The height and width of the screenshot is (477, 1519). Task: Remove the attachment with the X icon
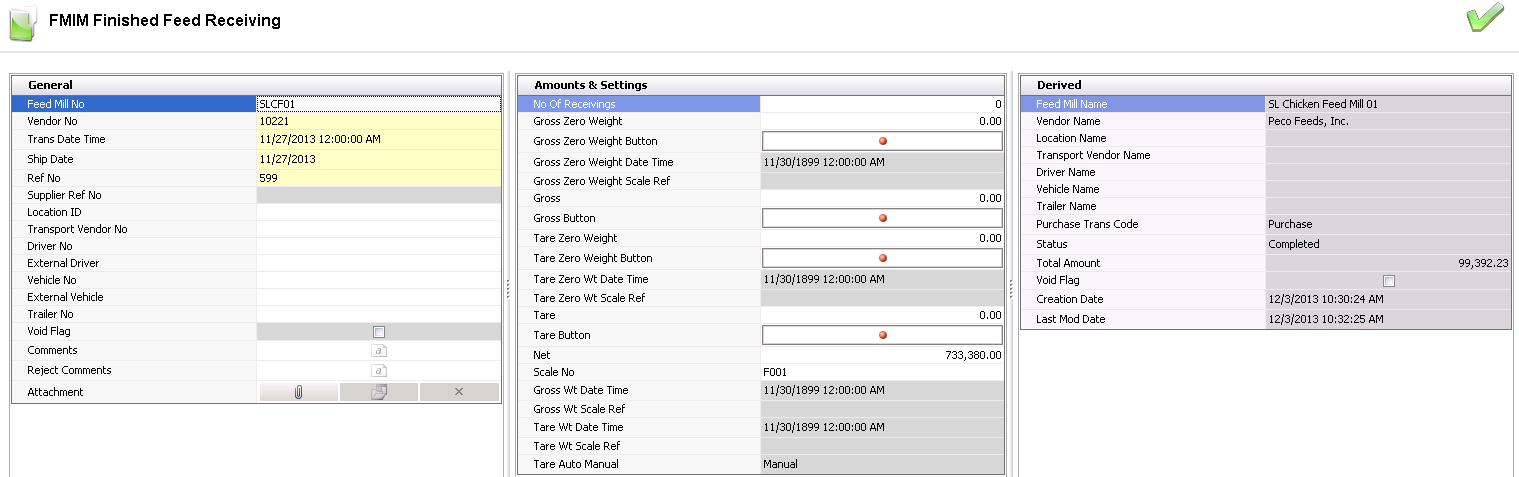click(x=459, y=392)
